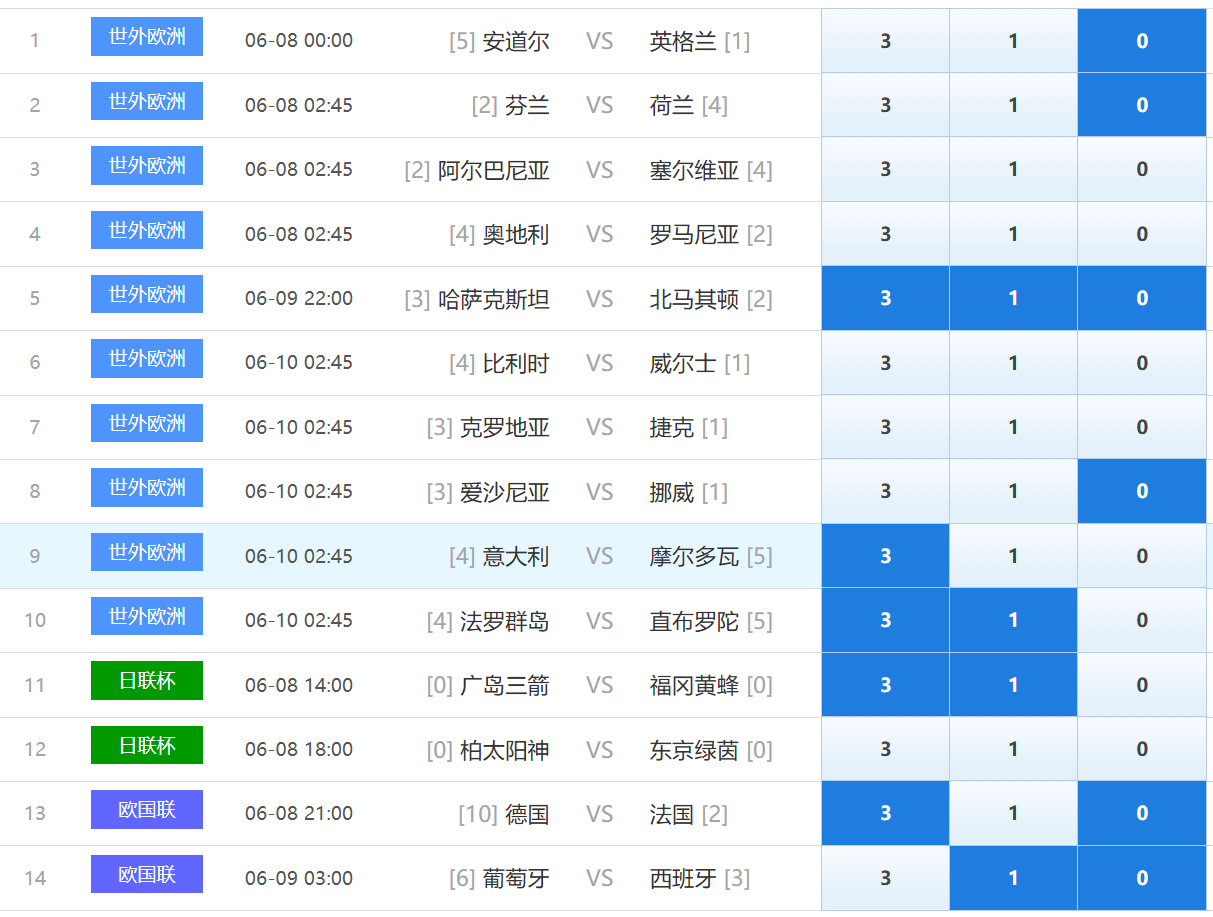Open home team 广岛三箭
1213x917 pixels.
coord(505,685)
